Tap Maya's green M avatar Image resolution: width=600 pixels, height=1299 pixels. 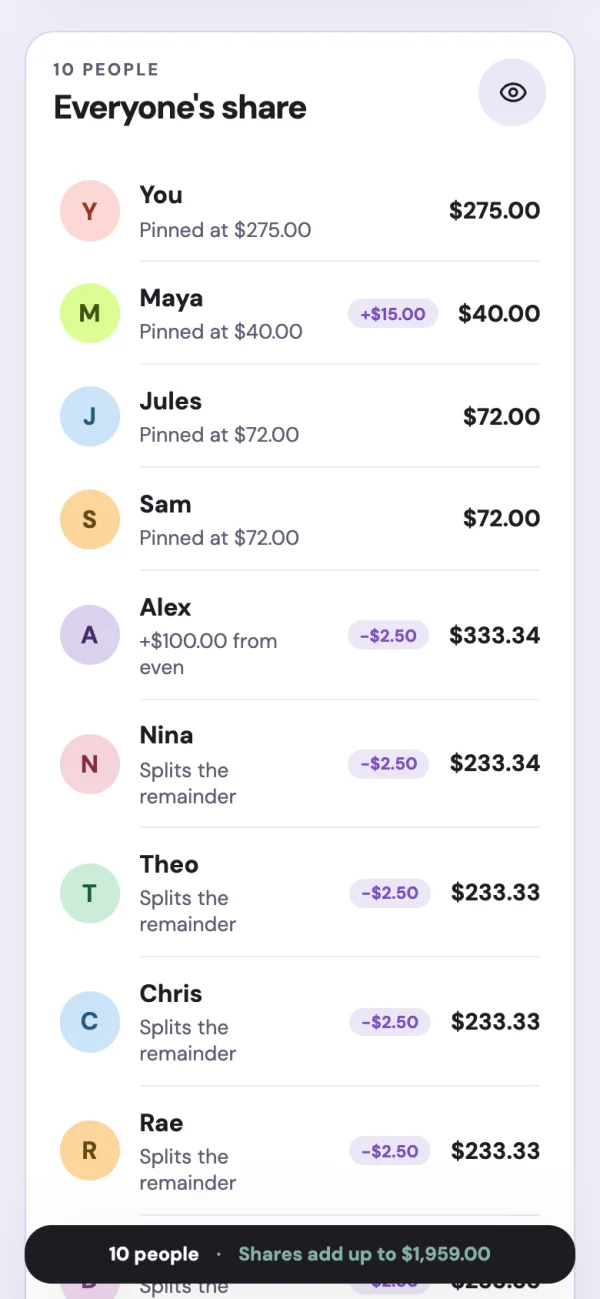coord(90,314)
